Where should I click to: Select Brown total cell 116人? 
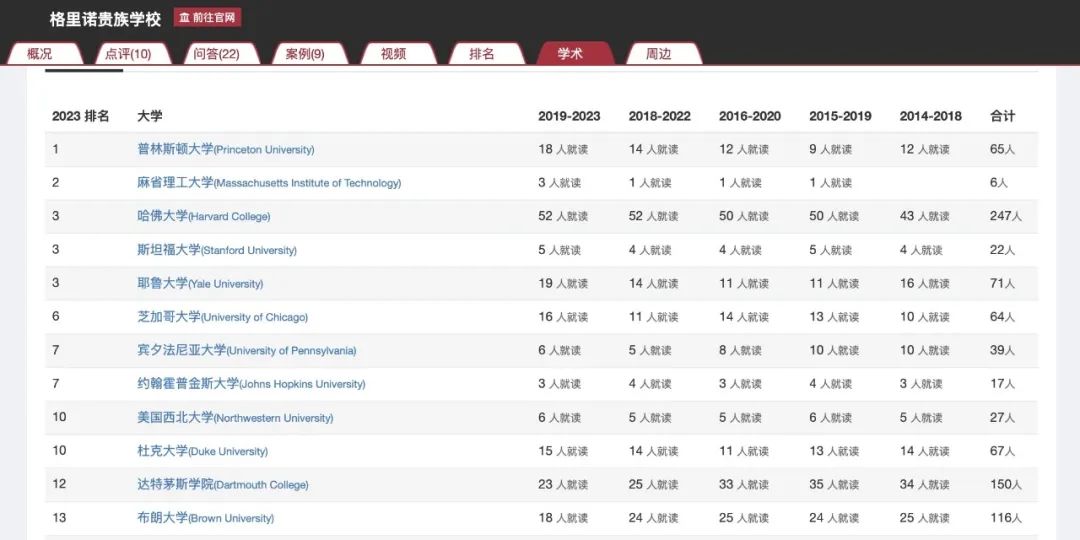[1006, 518]
